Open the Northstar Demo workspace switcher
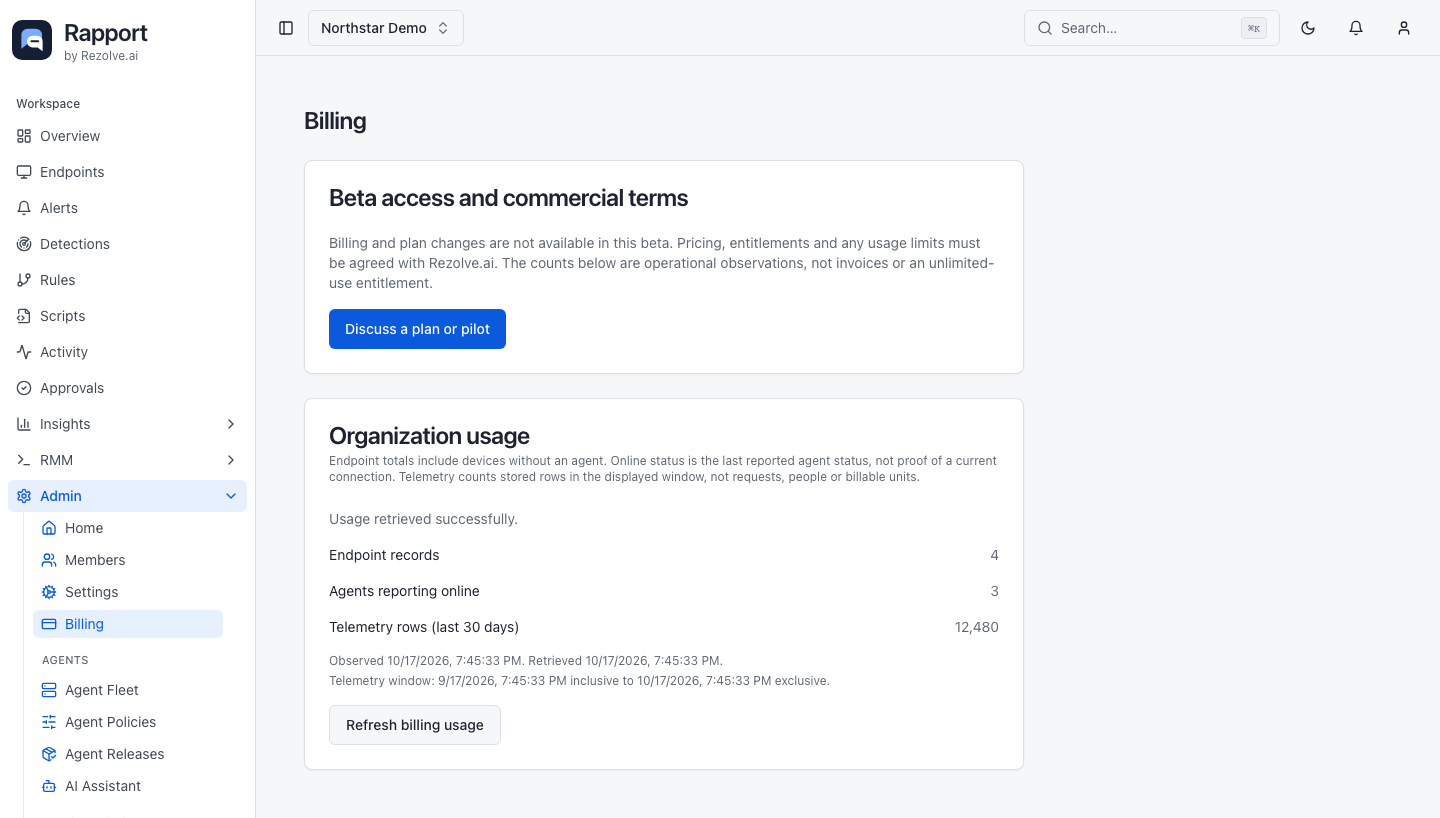 (x=386, y=28)
